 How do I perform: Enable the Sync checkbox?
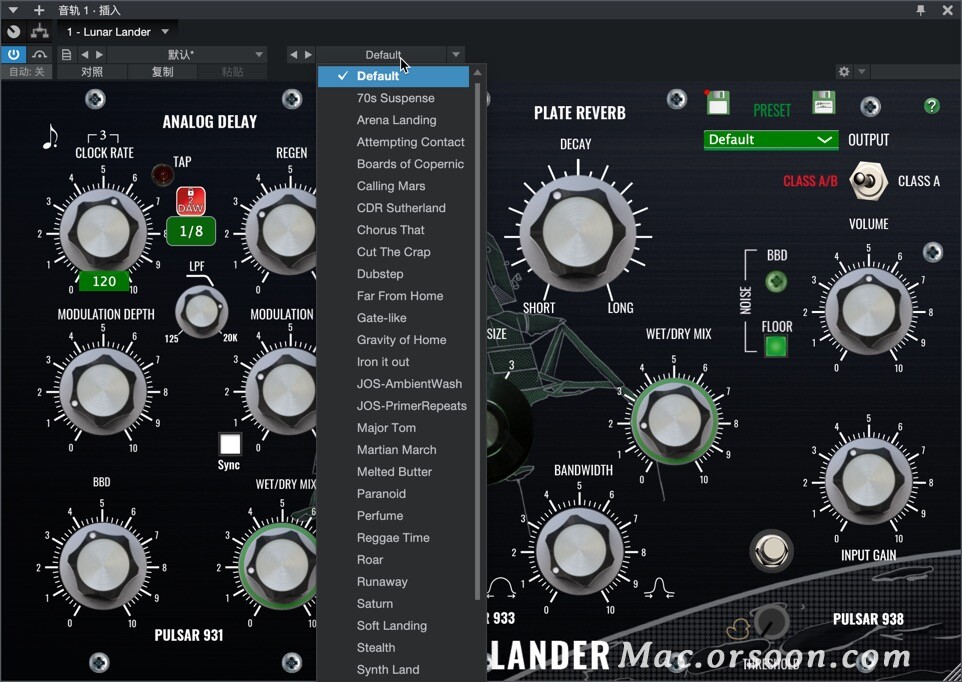[x=230, y=444]
